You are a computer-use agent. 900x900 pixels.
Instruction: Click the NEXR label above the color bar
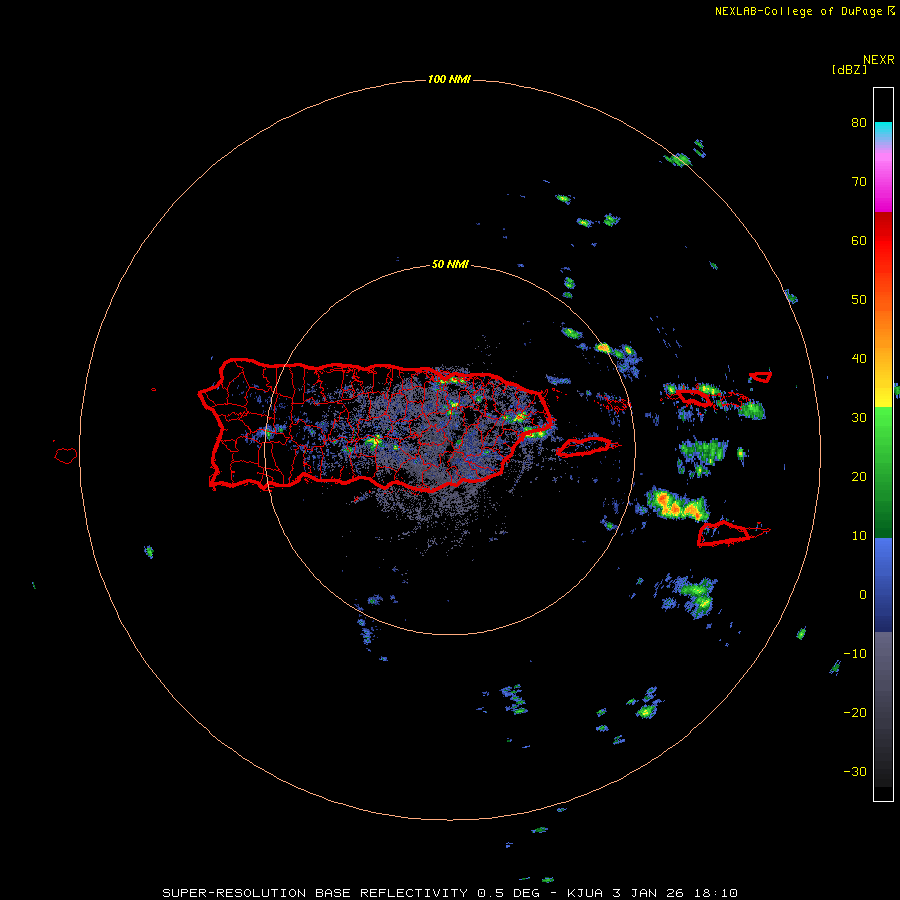tap(879, 60)
